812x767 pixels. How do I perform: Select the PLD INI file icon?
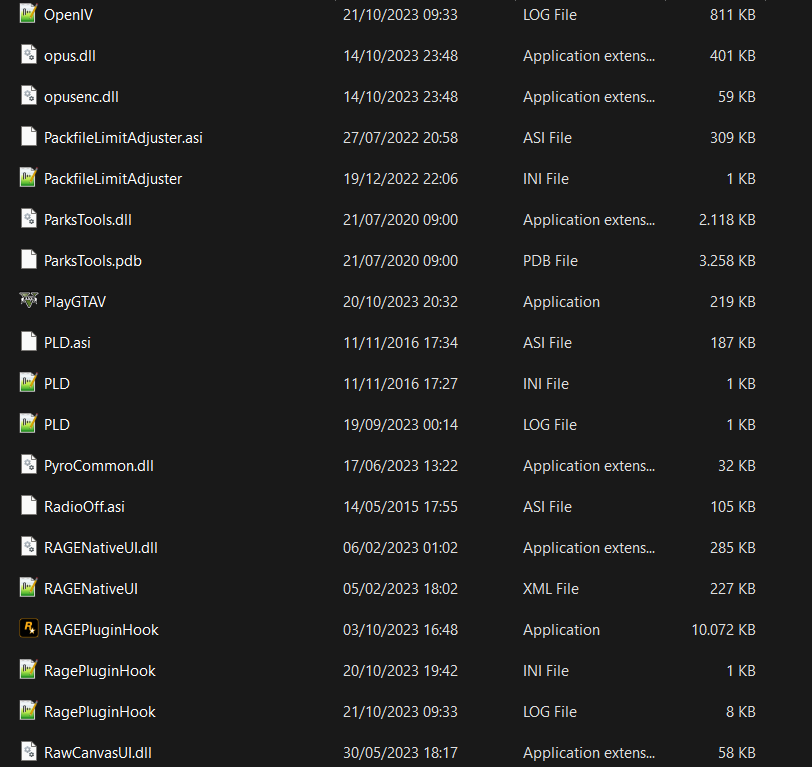tap(28, 383)
